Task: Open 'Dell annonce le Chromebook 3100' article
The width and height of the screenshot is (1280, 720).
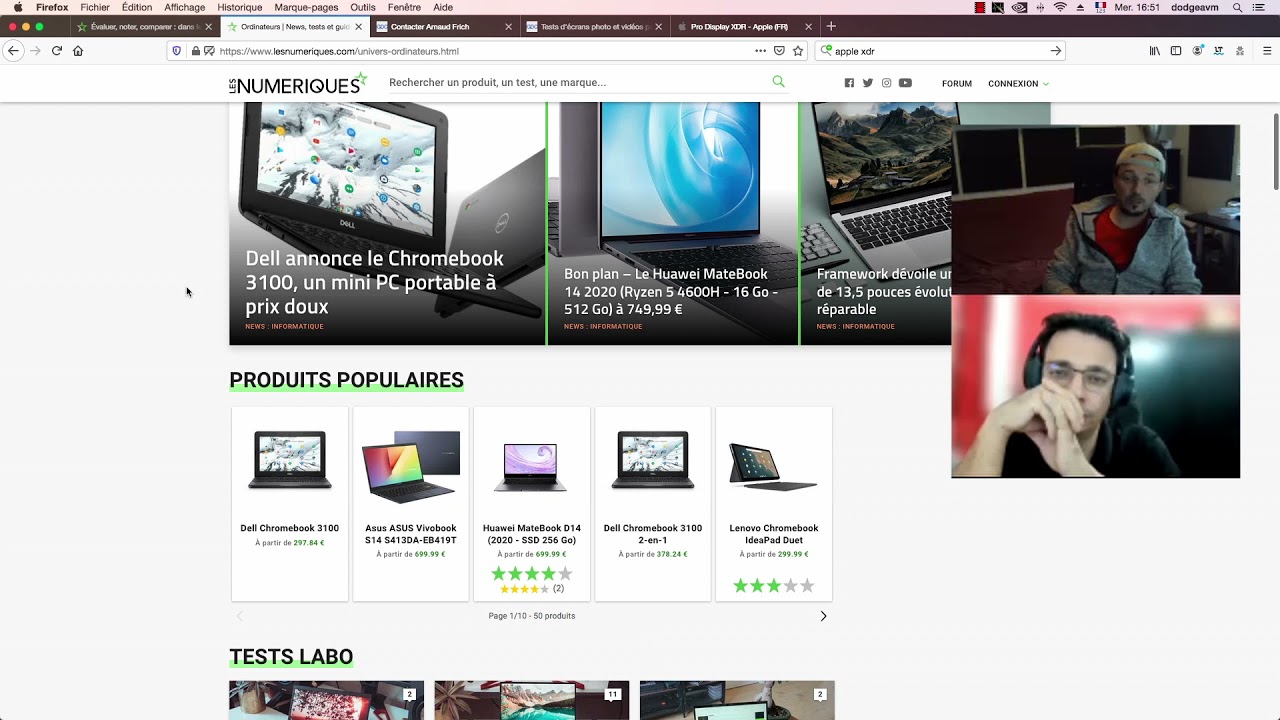Action: [x=387, y=224]
